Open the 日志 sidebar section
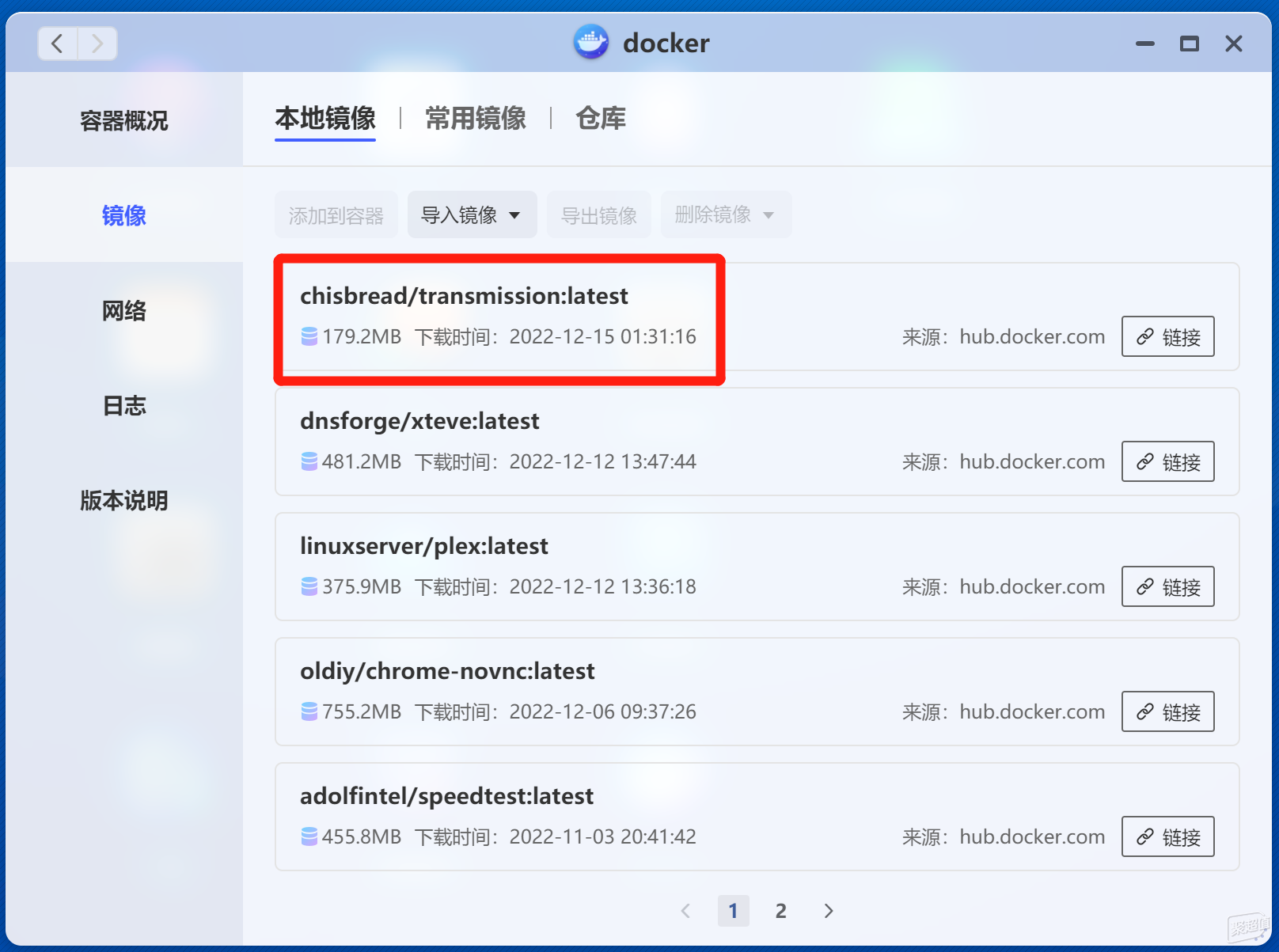This screenshot has width=1279, height=952. click(124, 405)
